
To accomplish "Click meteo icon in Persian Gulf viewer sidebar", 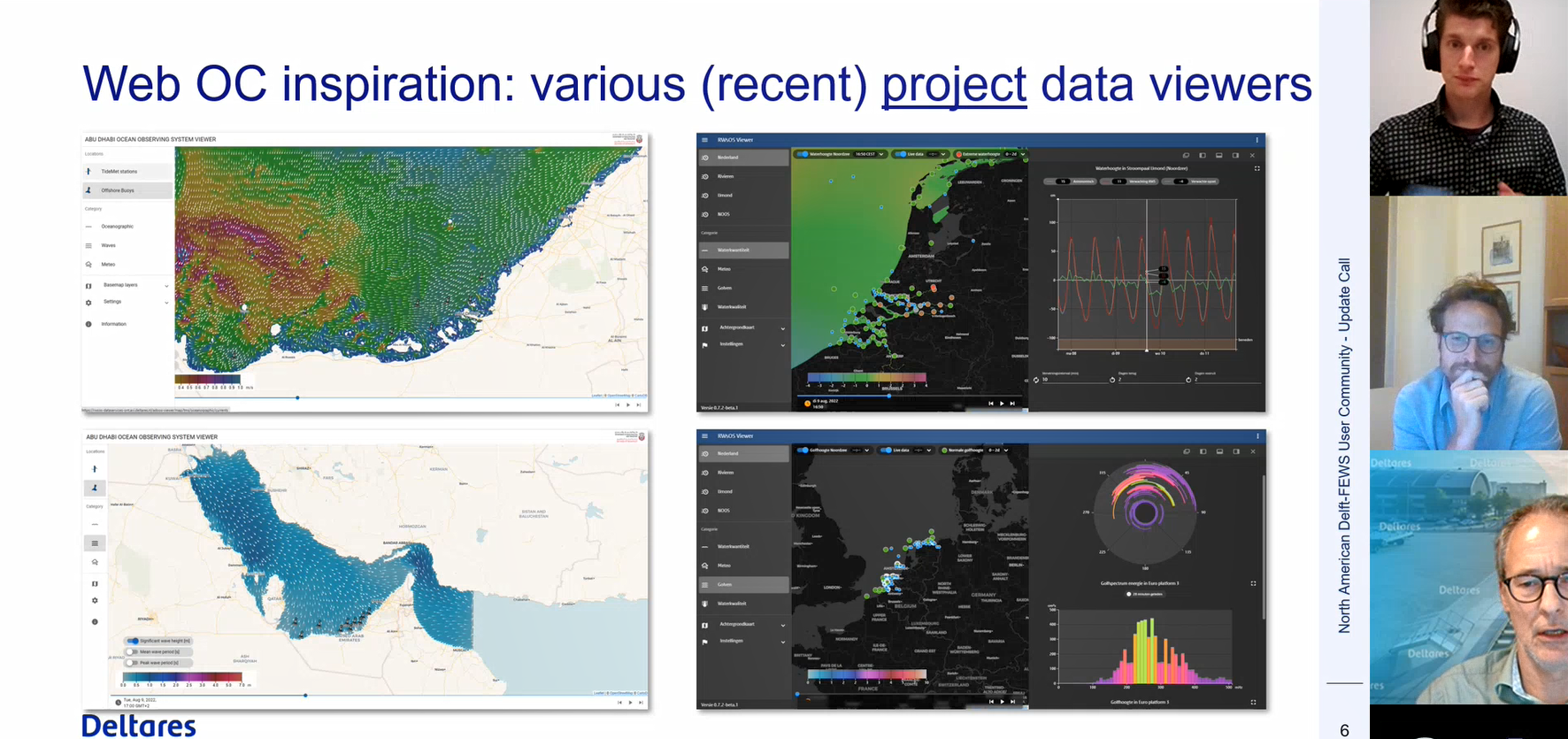I will pyautogui.click(x=95, y=562).
